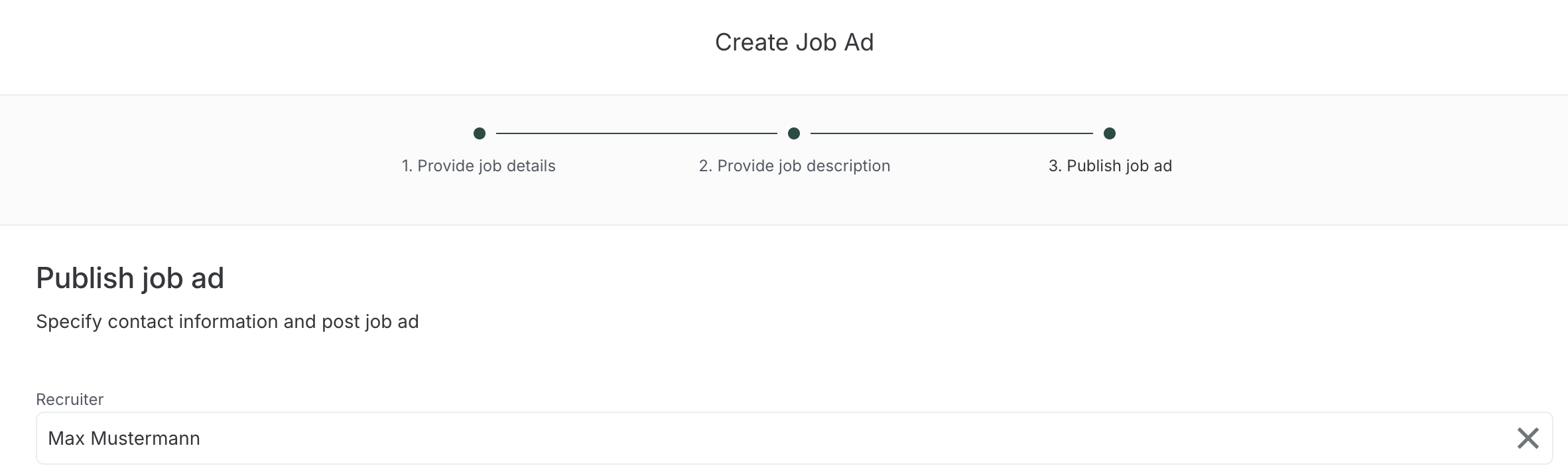The height and width of the screenshot is (474, 1568).
Task: Click the "Publish job ad" section heading
Action: tap(130, 278)
